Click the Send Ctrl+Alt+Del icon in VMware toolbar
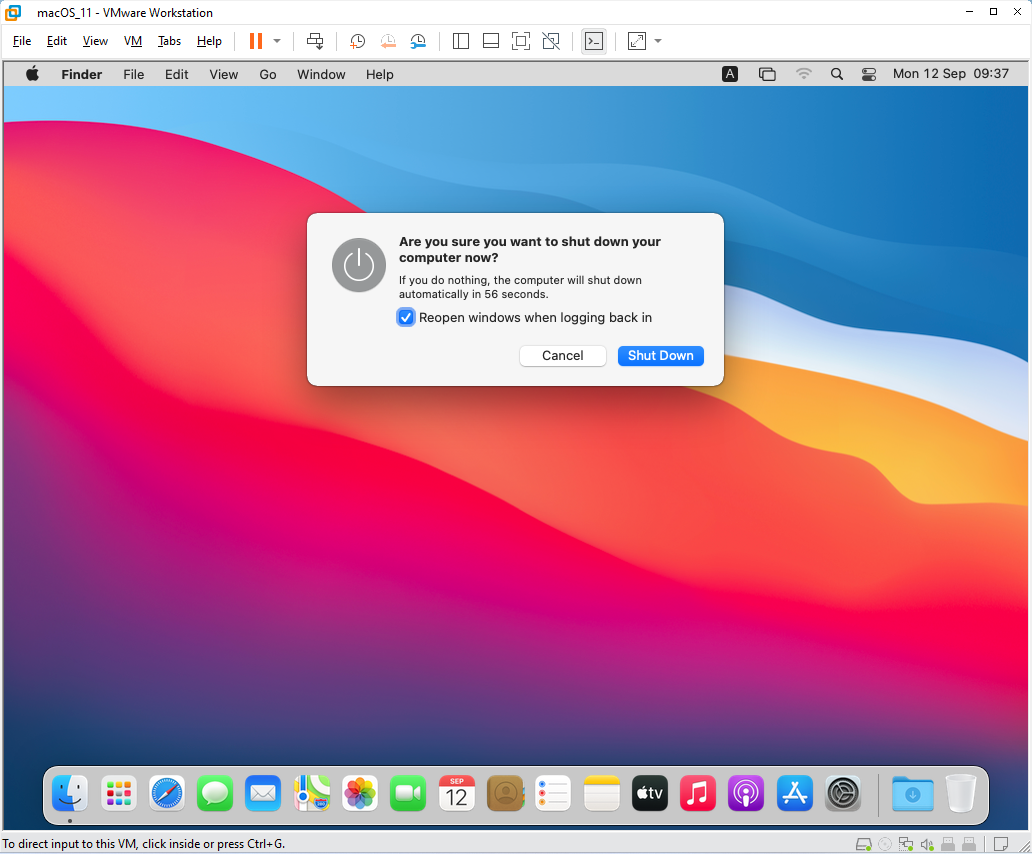This screenshot has height=854, width=1032. [315, 41]
